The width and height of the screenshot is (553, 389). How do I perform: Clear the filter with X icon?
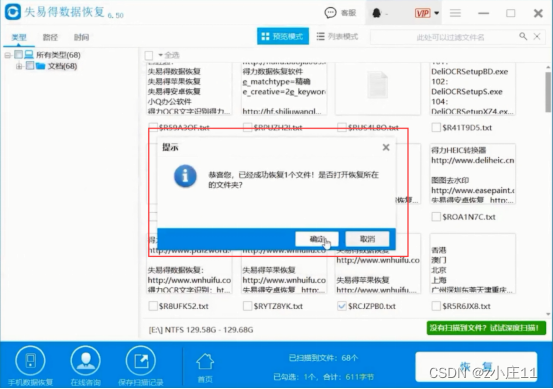point(537,36)
